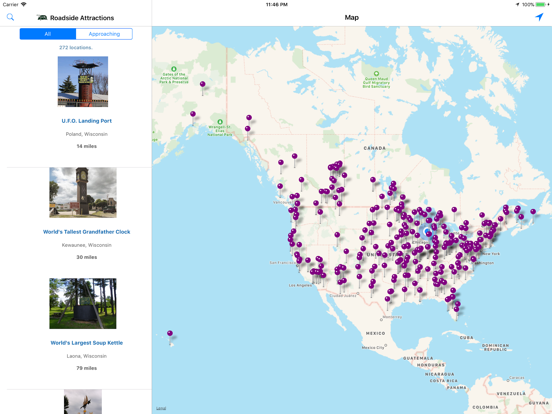Screen dimensions: 552x414
Task: Click the '14 miles' distance text
Action: [x=87, y=146]
